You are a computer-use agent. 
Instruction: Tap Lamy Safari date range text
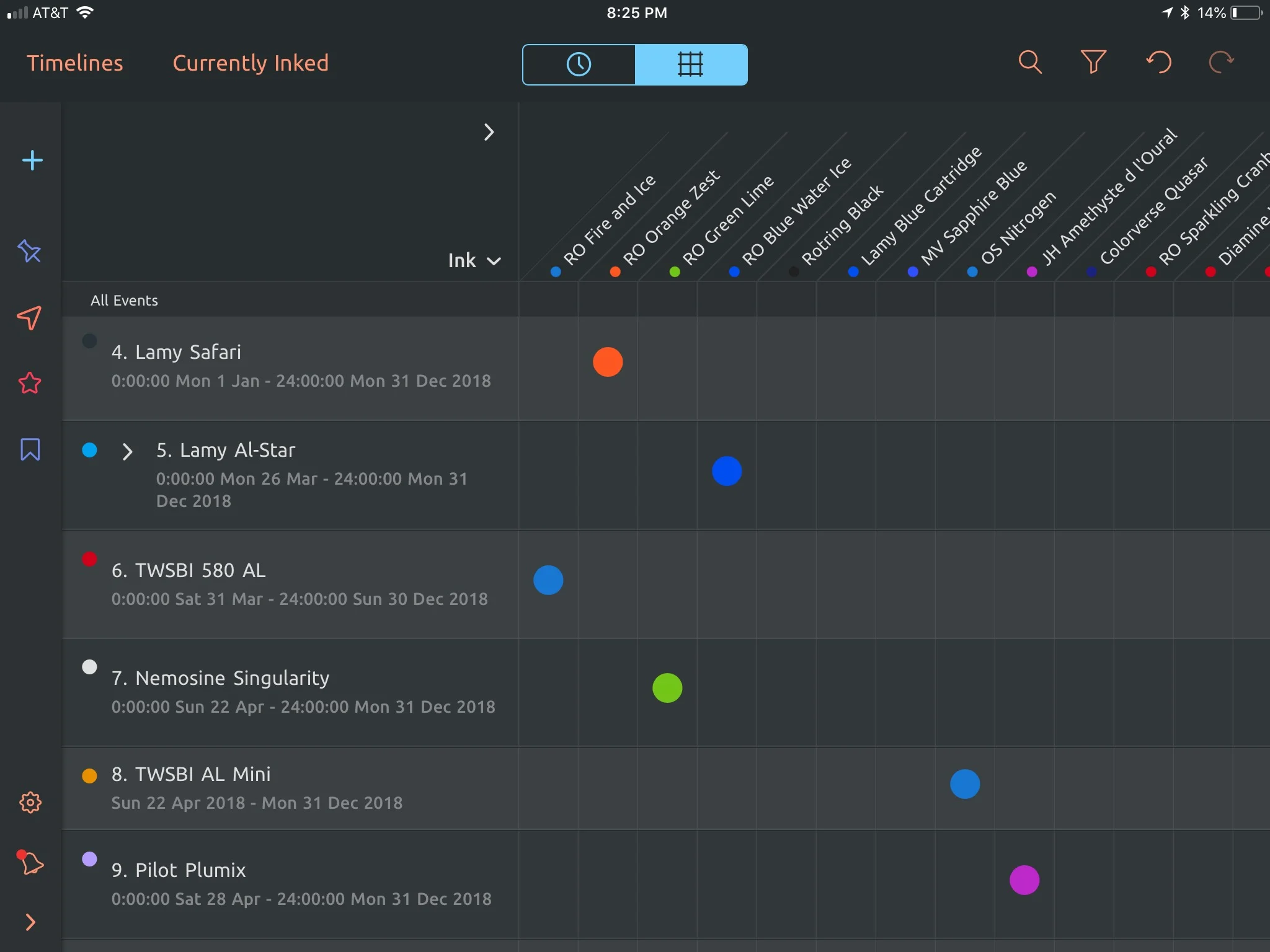(301, 381)
